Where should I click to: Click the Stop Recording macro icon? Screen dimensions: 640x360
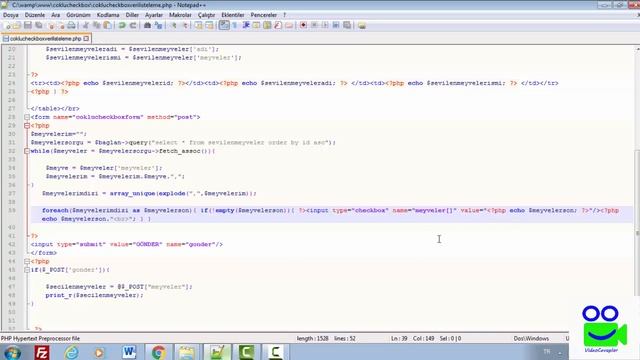click(314, 25)
